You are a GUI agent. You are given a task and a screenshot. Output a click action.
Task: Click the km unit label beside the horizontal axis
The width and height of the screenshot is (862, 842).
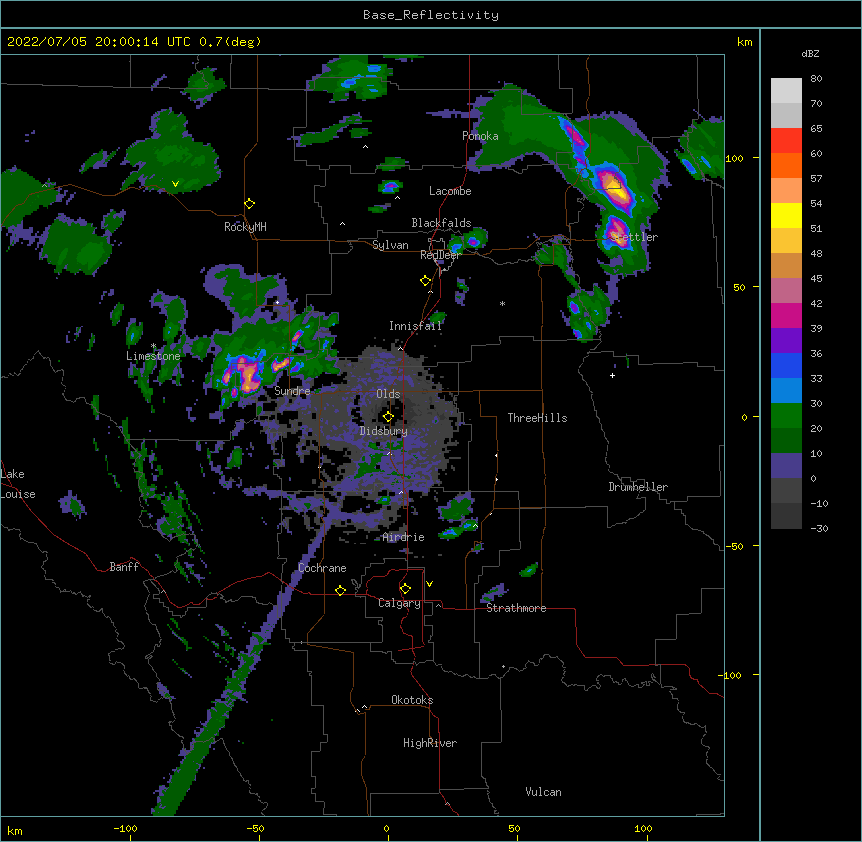[15, 830]
